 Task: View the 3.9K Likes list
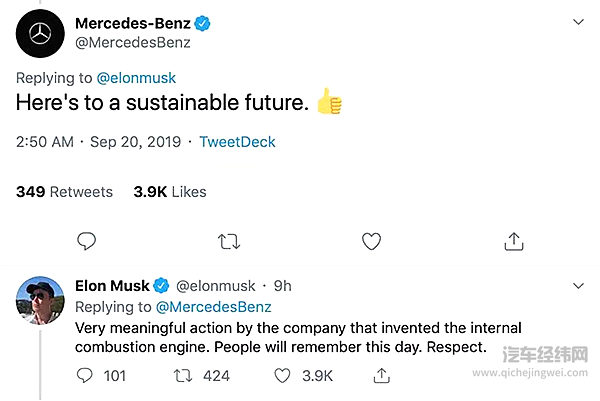click(169, 191)
